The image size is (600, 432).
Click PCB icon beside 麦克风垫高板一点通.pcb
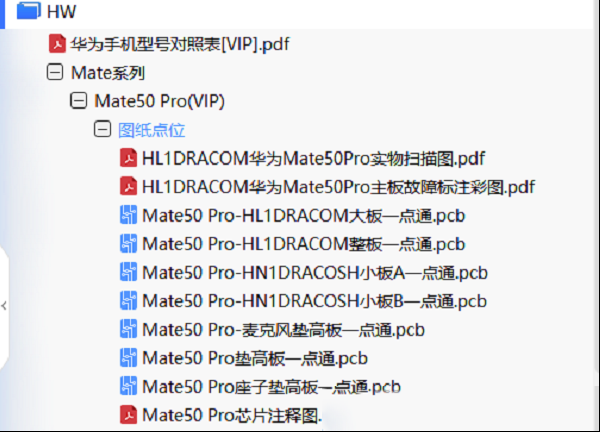pyautogui.click(x=128, y=329)
